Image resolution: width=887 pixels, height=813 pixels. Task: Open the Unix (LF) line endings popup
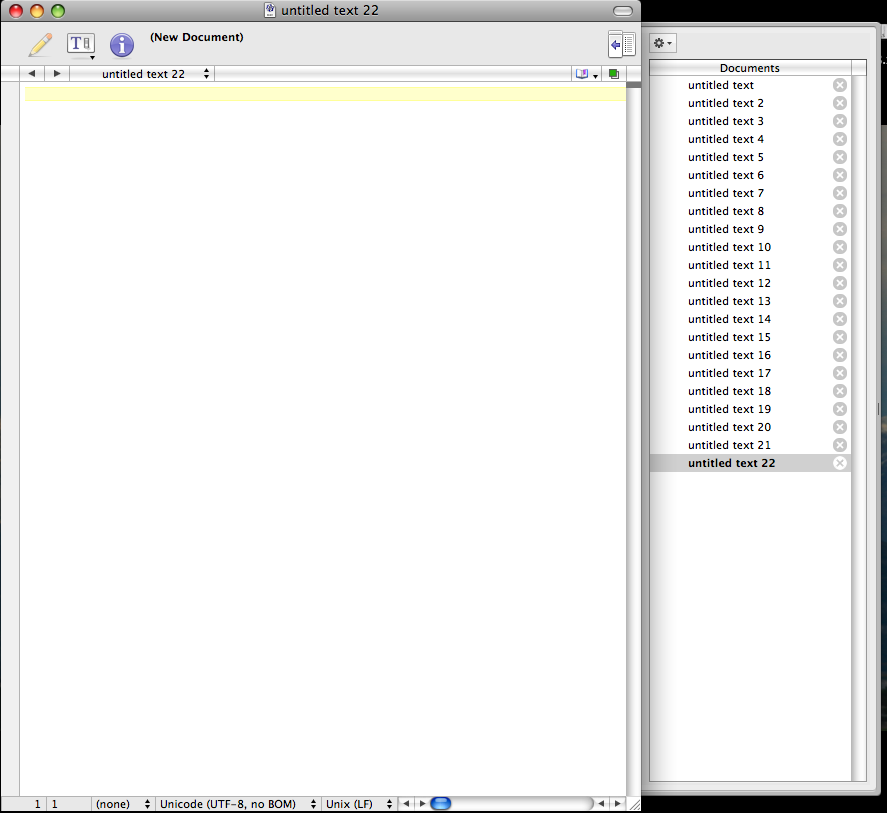[x=359, y=804]
